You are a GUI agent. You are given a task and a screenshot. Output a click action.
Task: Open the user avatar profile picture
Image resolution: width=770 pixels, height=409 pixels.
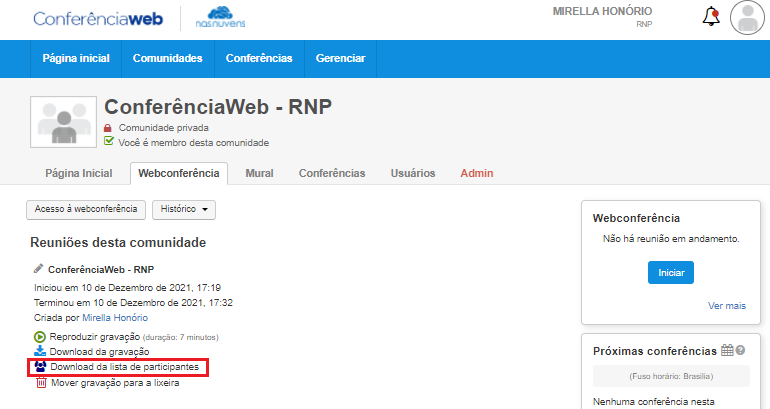click(747, 18)
